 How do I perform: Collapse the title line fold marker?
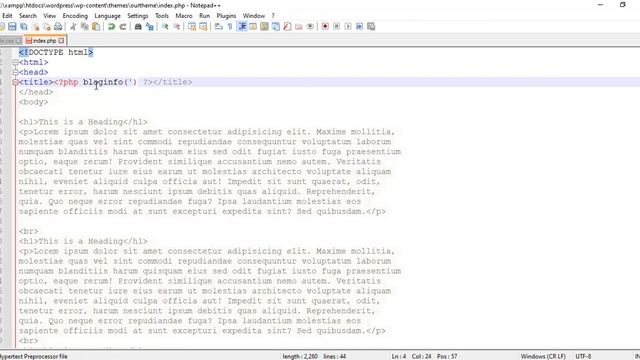coord(15,82)
